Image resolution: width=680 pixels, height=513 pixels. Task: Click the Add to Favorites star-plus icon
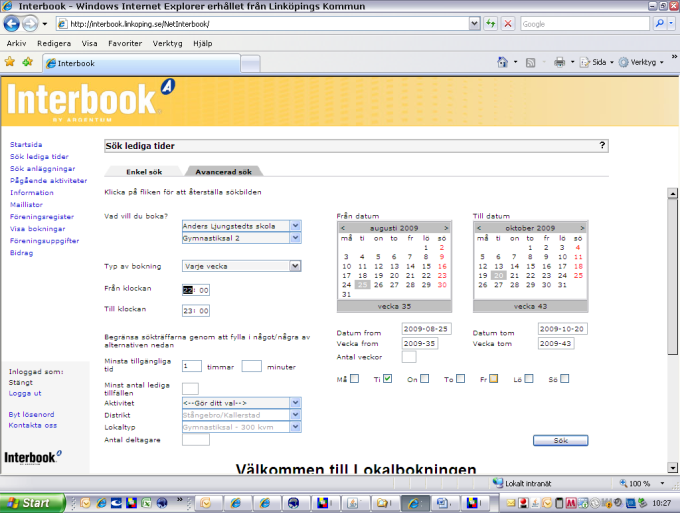(27, 62)
